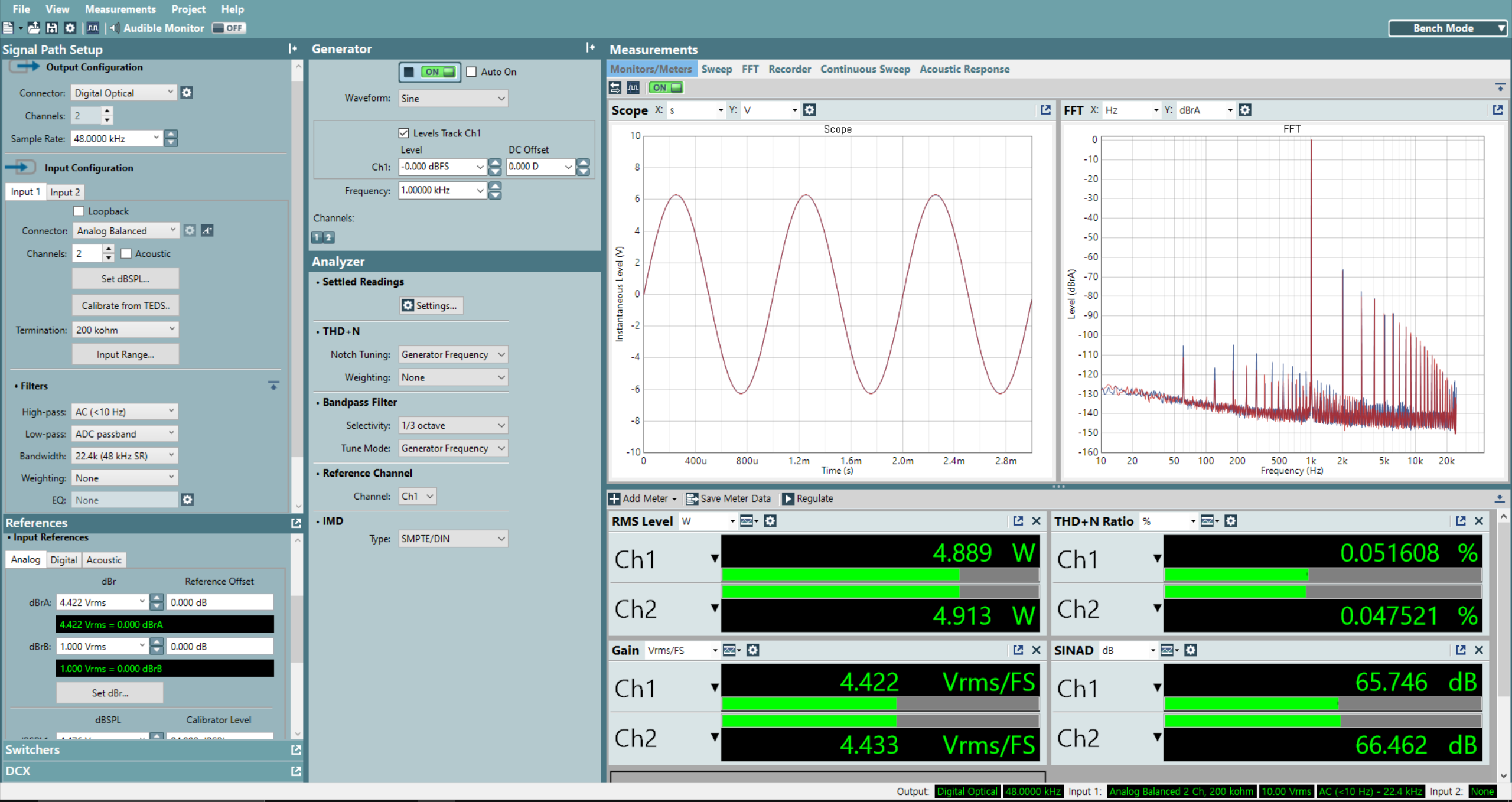
Task: Open Bandwidth 22.4k dropdown
Action: (x=125, y=456)
